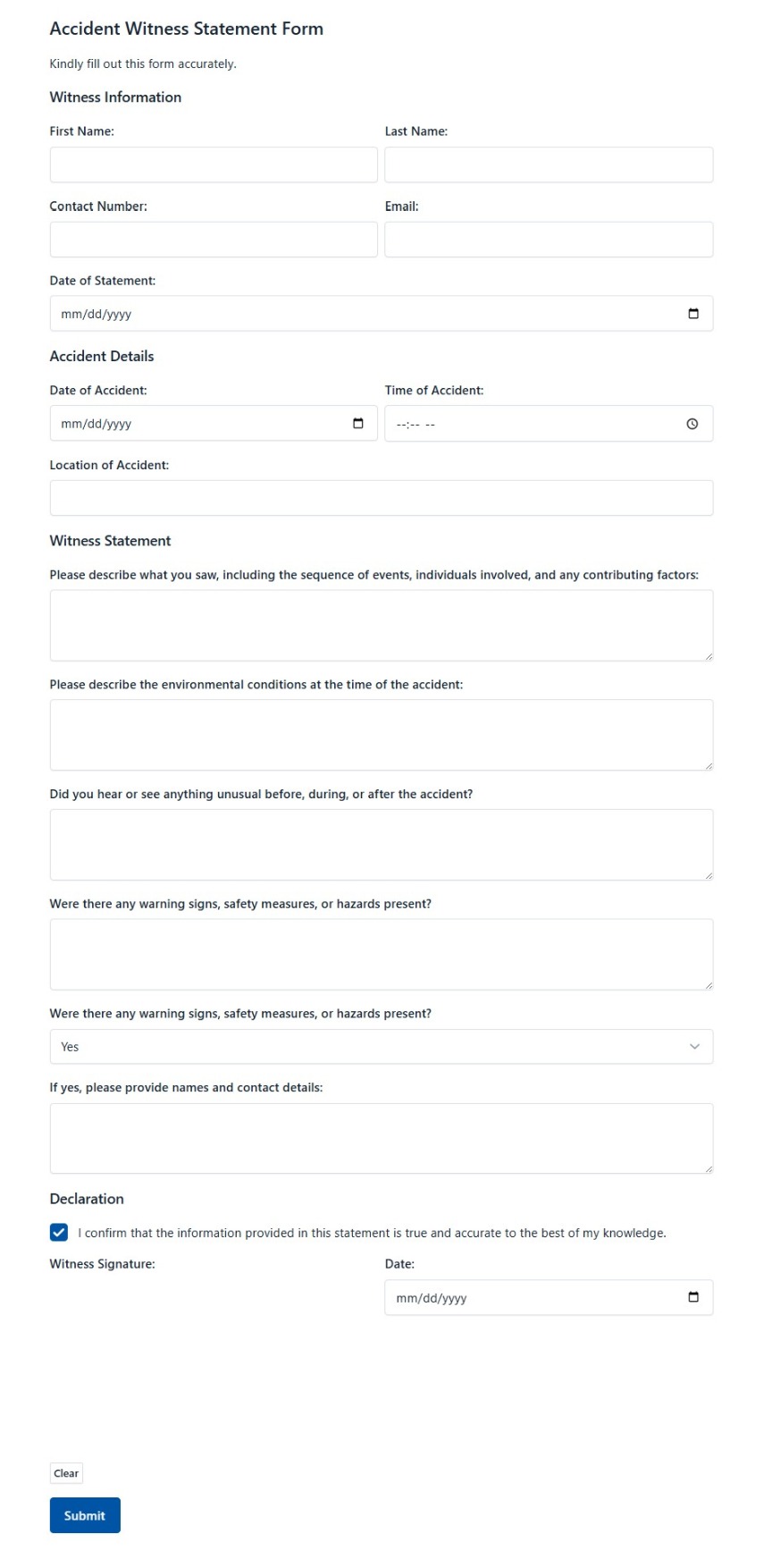
Task: Select the environmental conditions textarea
Action: coord(382,734)
